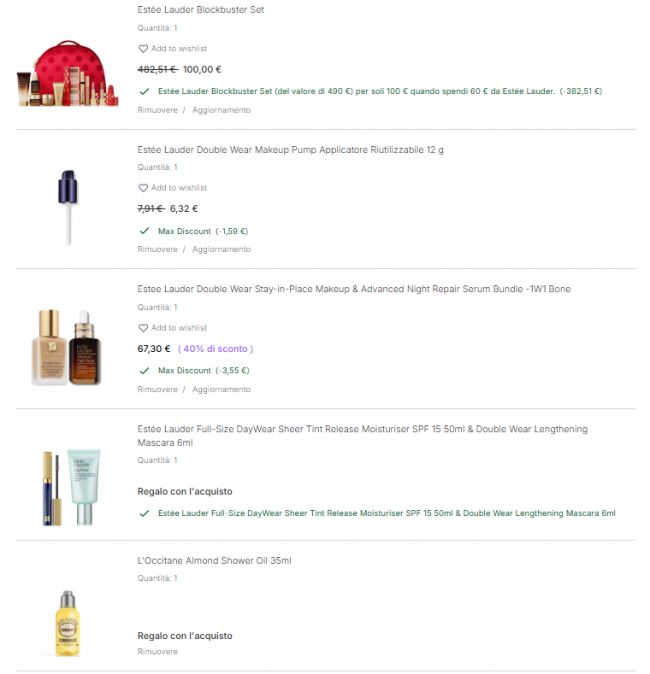Open the Estée Lauder Blockbuster Set product image
650x674 pixels.
pos(67,73)
